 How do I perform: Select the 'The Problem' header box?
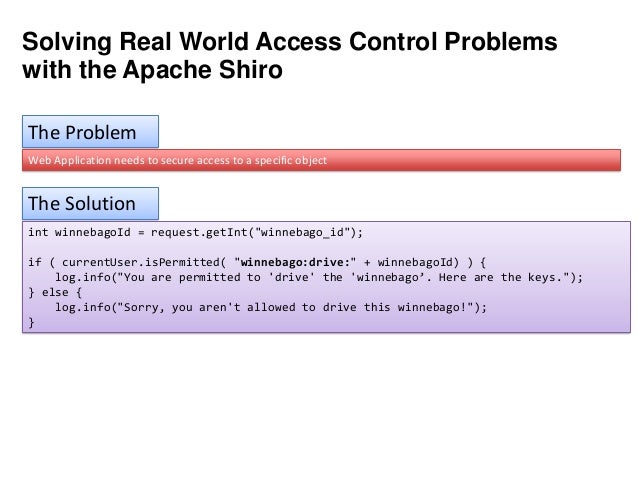pyautogui.click(x=90, y=131)
